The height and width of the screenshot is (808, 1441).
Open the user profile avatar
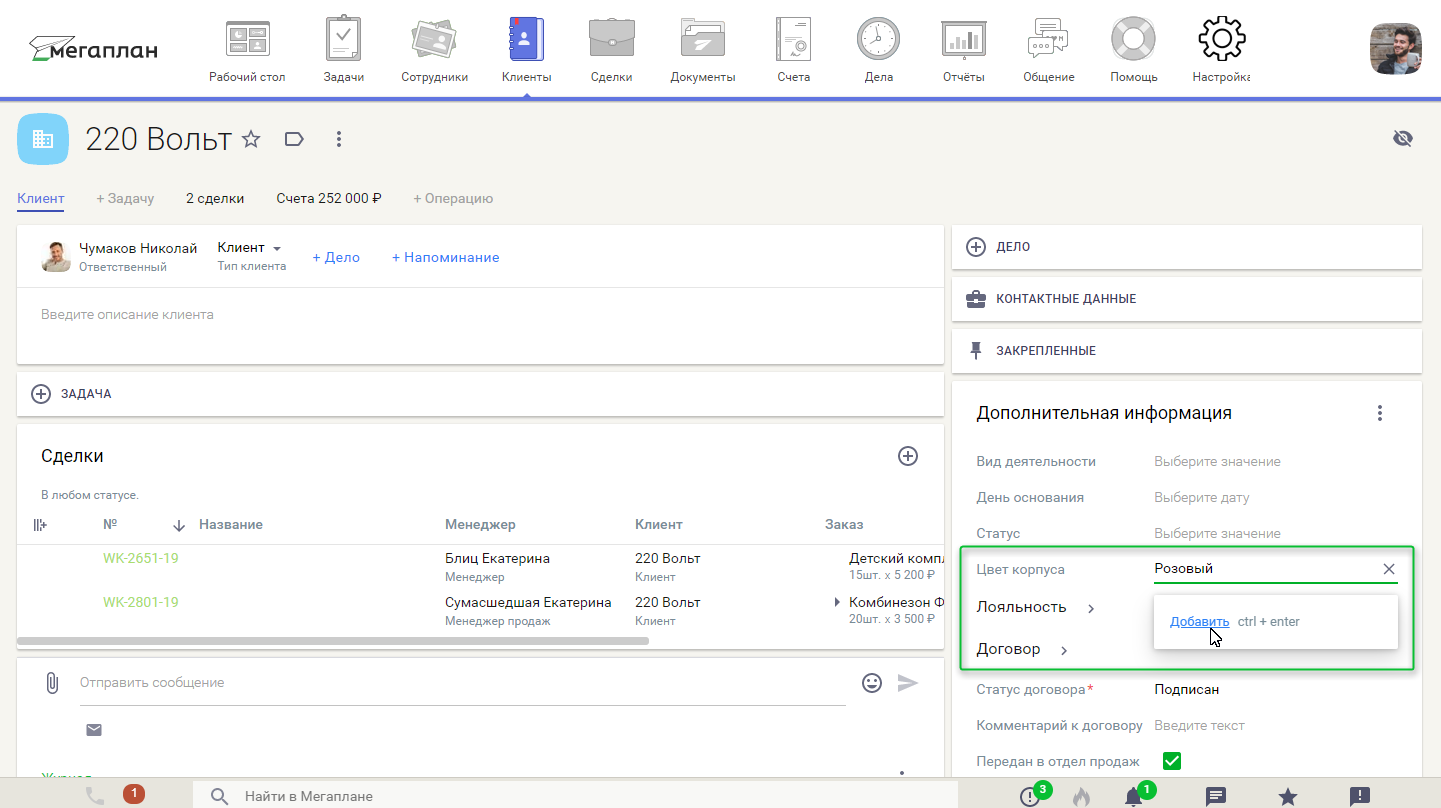(1395, 48)
